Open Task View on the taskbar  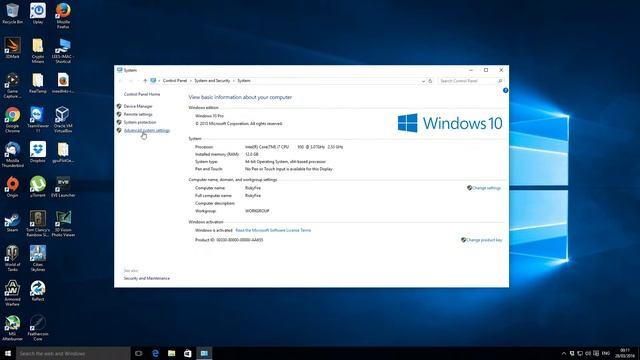tap(139, 353)
